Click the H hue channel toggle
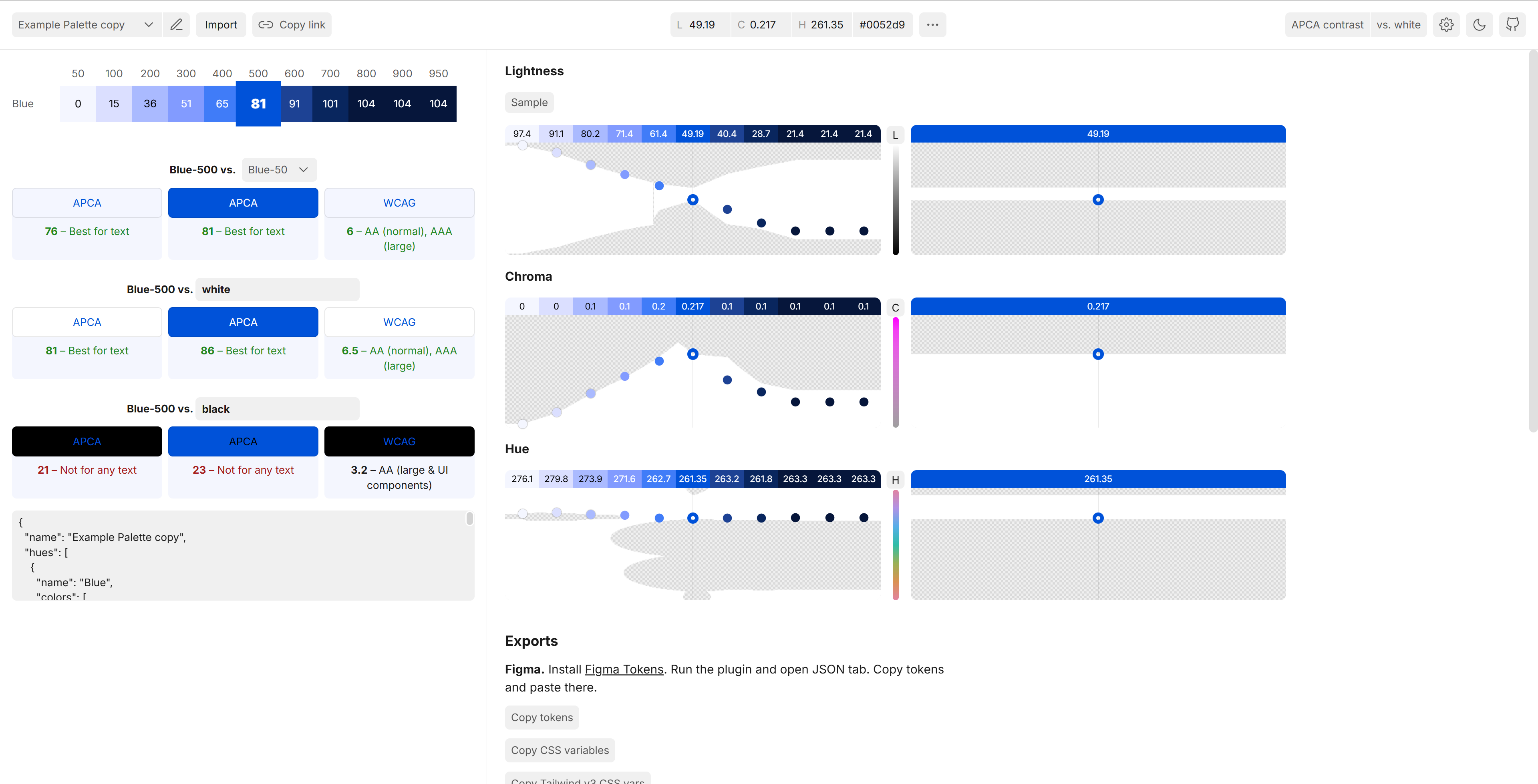The image size is (1538, 784). pyautogui.click(x=895, y=480)
